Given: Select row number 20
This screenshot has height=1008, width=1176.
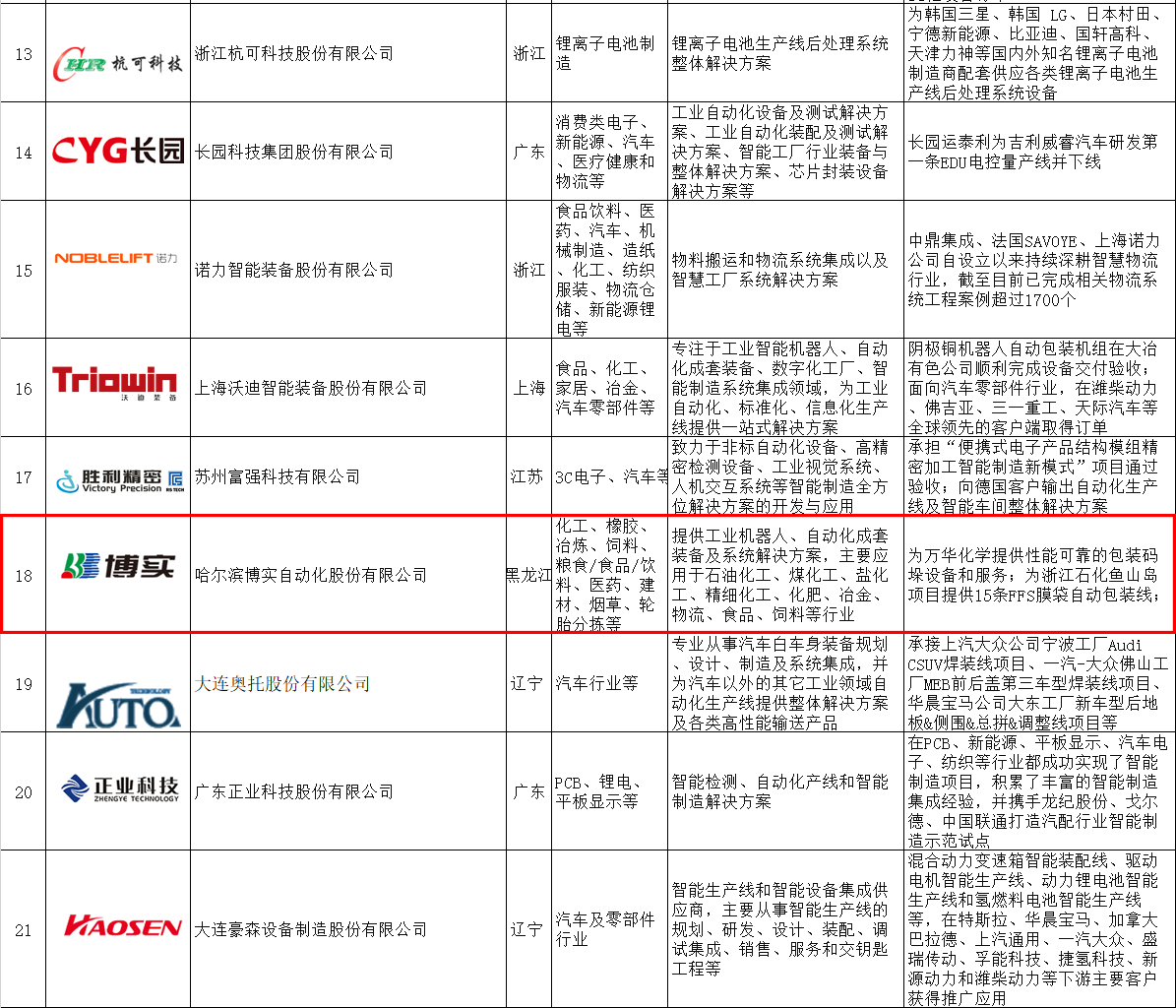Looking at the screenshot, I should point(24,792).
